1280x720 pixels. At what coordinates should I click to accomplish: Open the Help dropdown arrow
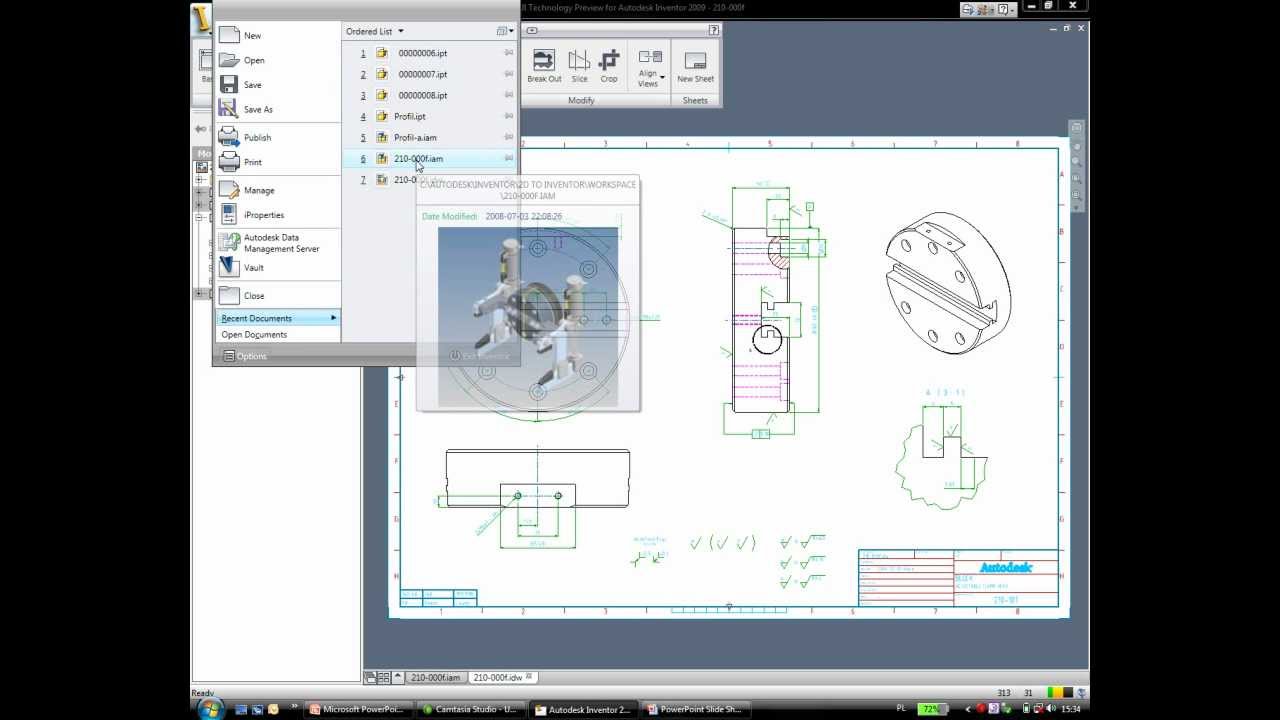[1012, 9]
